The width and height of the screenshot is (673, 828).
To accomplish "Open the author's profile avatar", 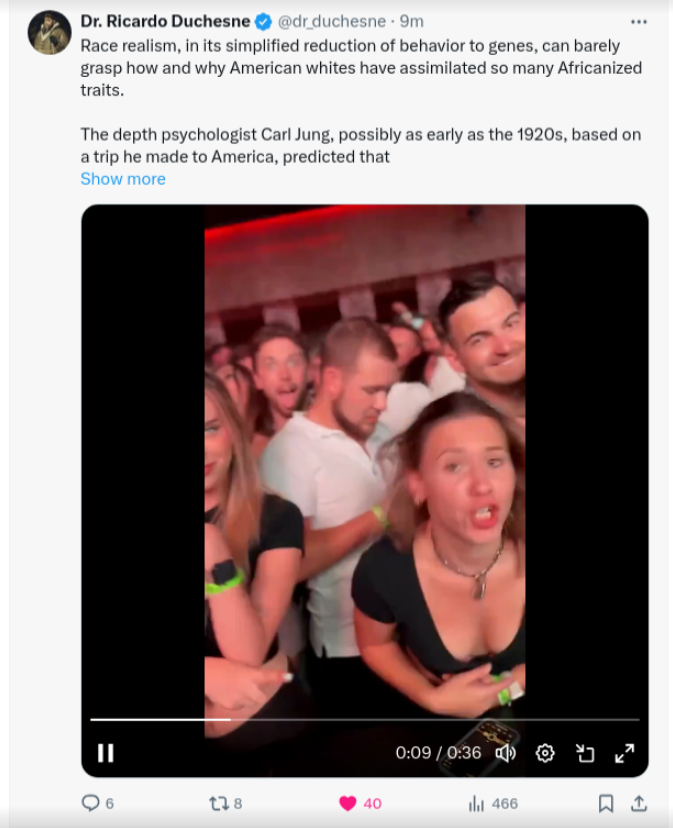I will click(49, 33).
